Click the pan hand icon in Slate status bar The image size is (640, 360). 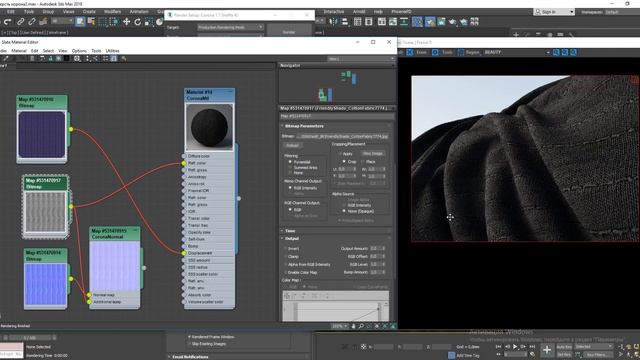pyautogui.click(x=353, y=326)
